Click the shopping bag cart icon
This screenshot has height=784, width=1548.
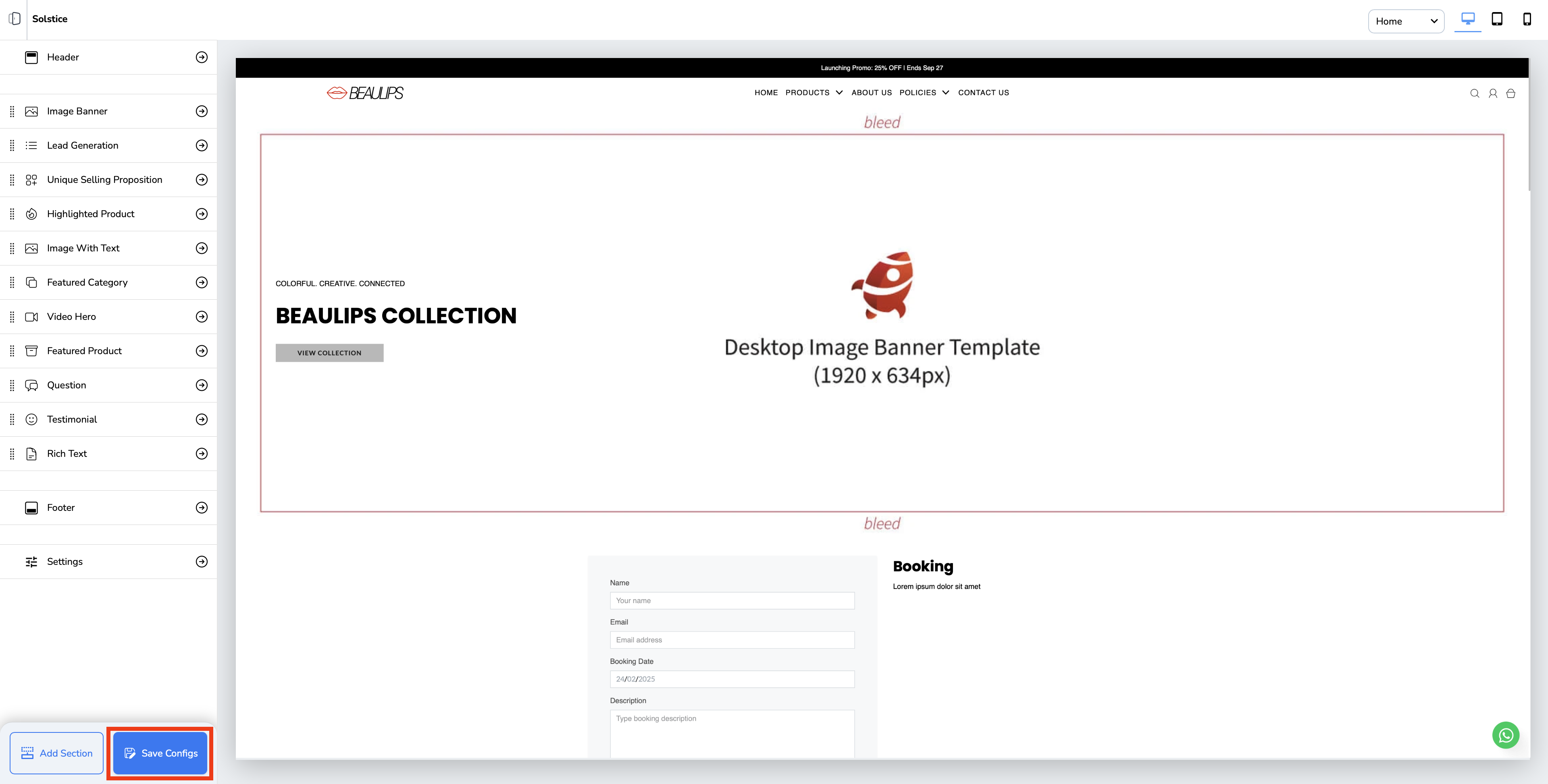pos(1511,93)
